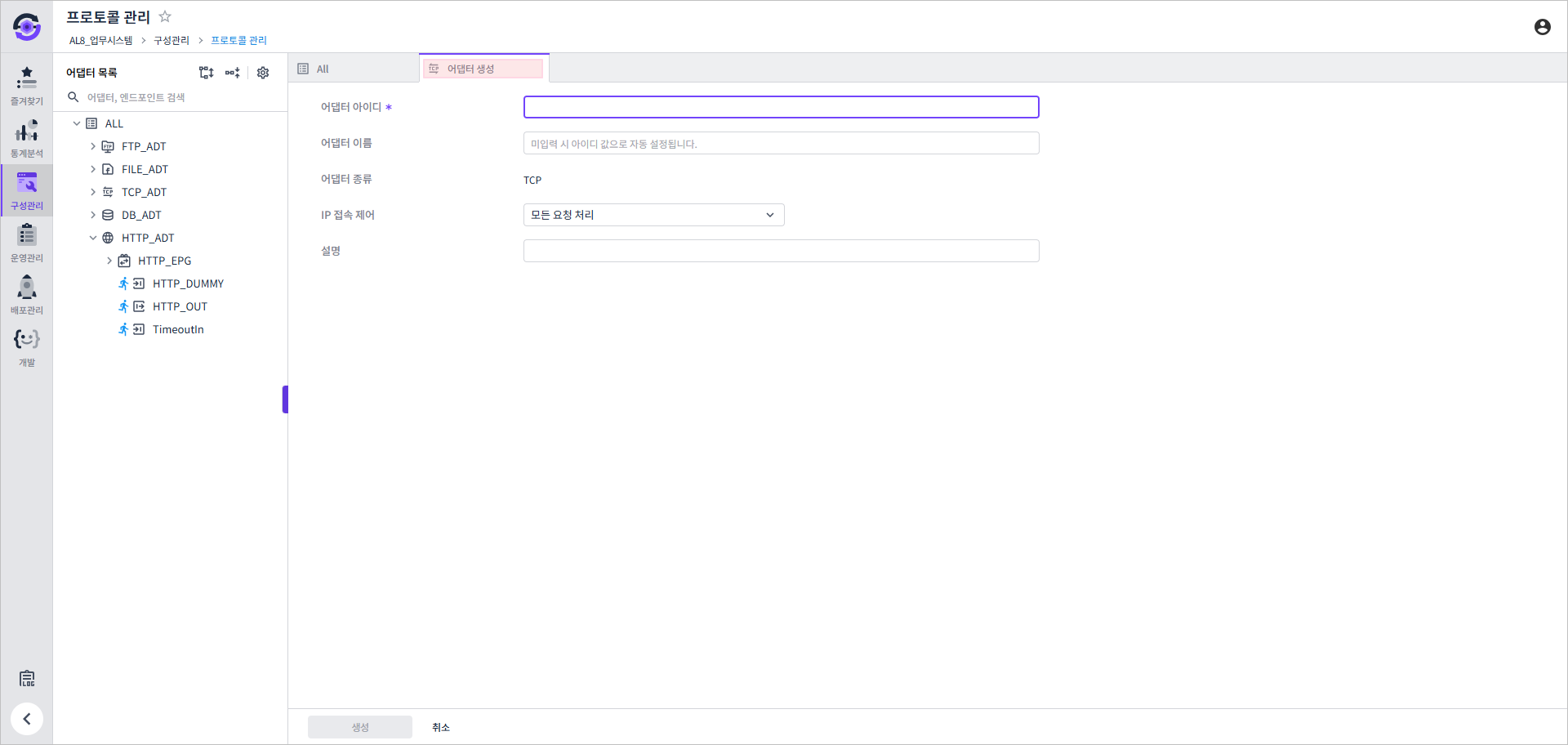Click the panel splitter handle

tap(285, 399)
